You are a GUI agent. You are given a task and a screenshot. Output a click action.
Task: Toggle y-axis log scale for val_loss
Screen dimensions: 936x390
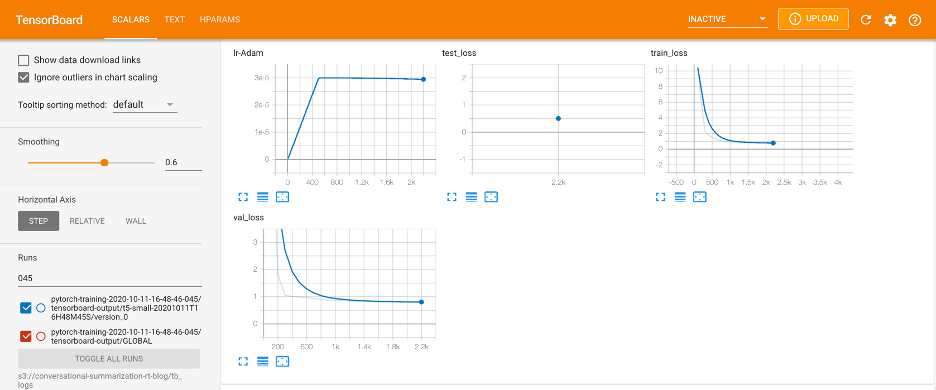[x=263, y=361]
